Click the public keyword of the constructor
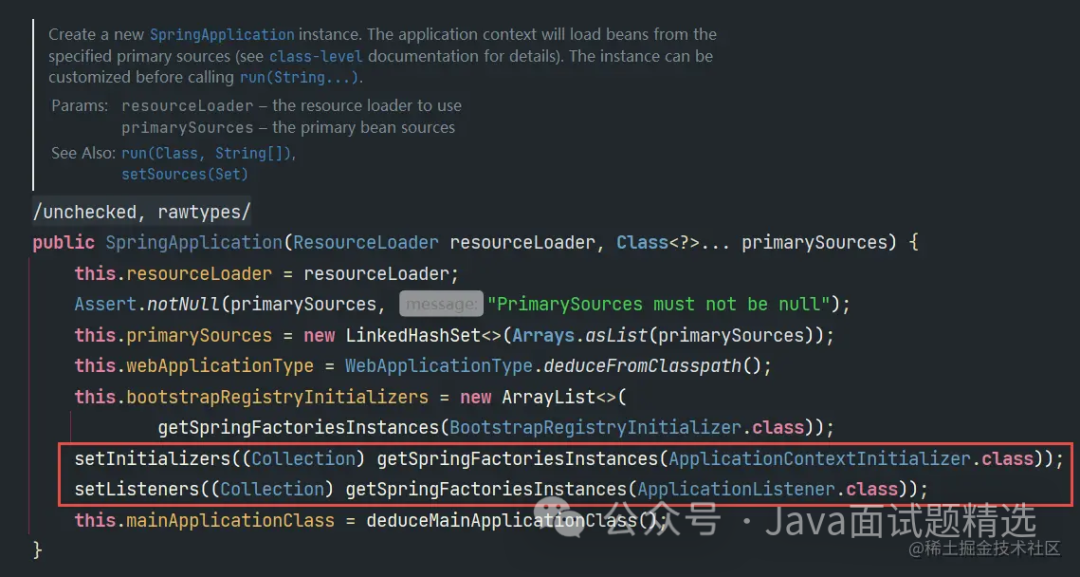This screenshot has height=577, width=1080. (x=63, y=242)
